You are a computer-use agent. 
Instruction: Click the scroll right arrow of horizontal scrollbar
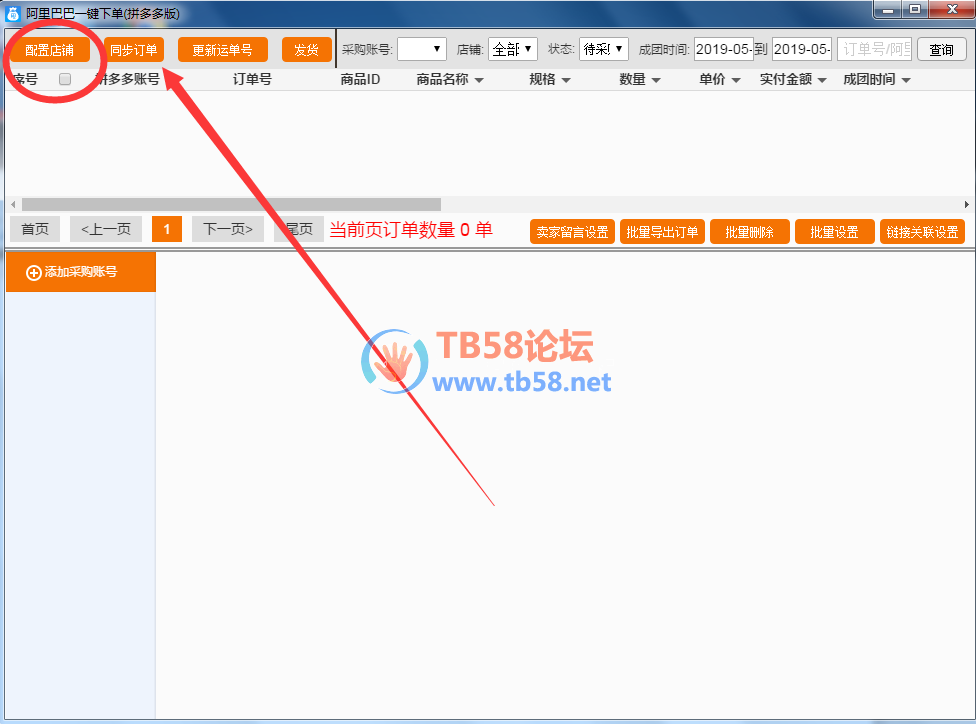[x=966, y=204]
